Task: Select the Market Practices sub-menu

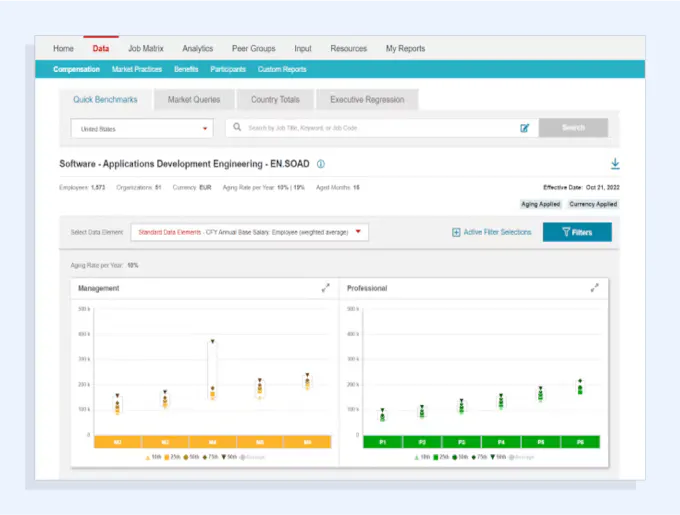Action: click(137, 69)
